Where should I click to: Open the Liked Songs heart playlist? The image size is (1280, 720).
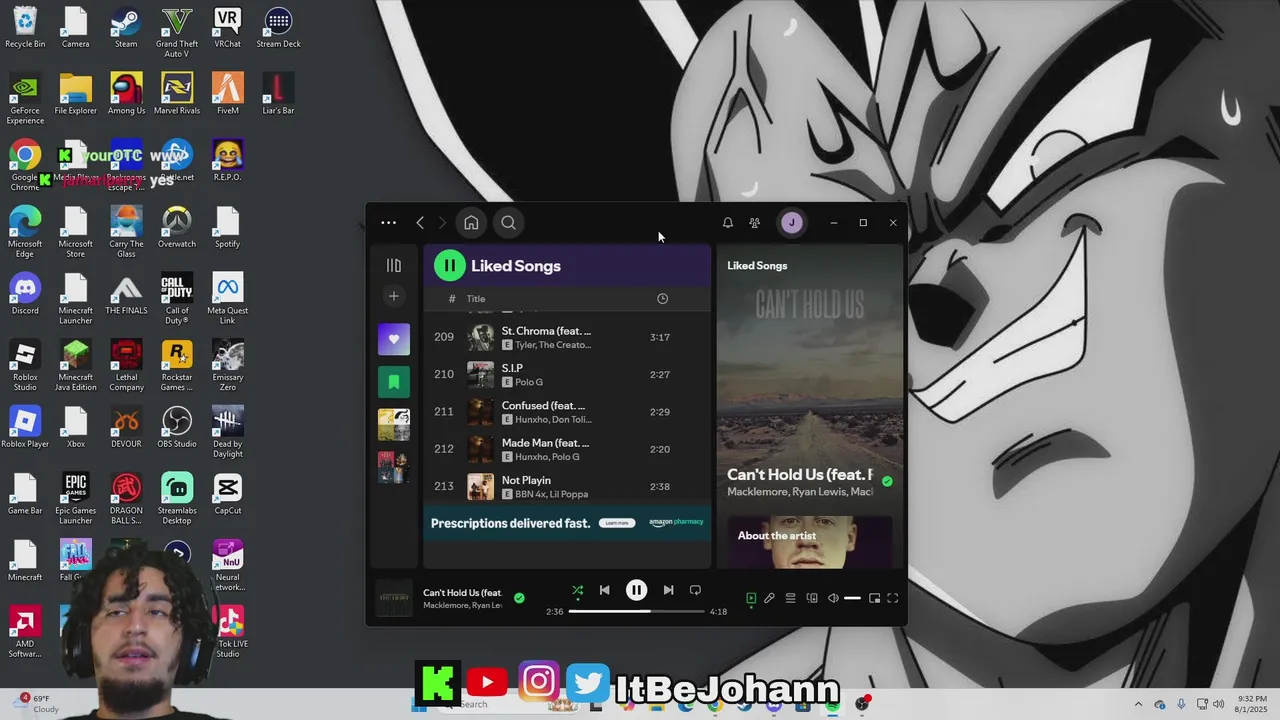394,339
